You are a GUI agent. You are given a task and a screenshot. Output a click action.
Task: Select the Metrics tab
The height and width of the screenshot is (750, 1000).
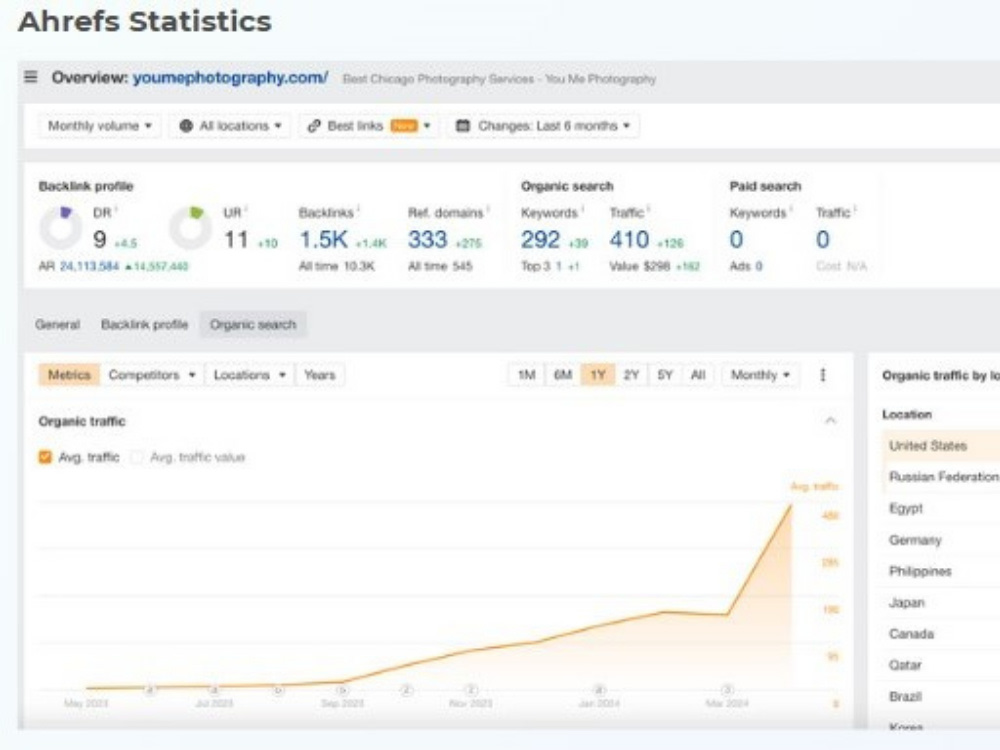[69, 375]
